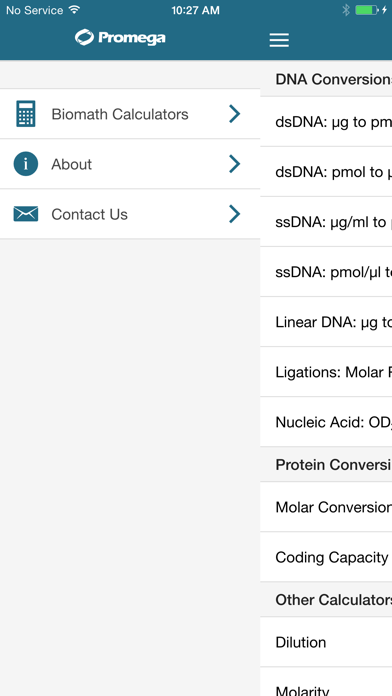
Task: Open Contact Us via its right chevron
Action: coord(235,214)
